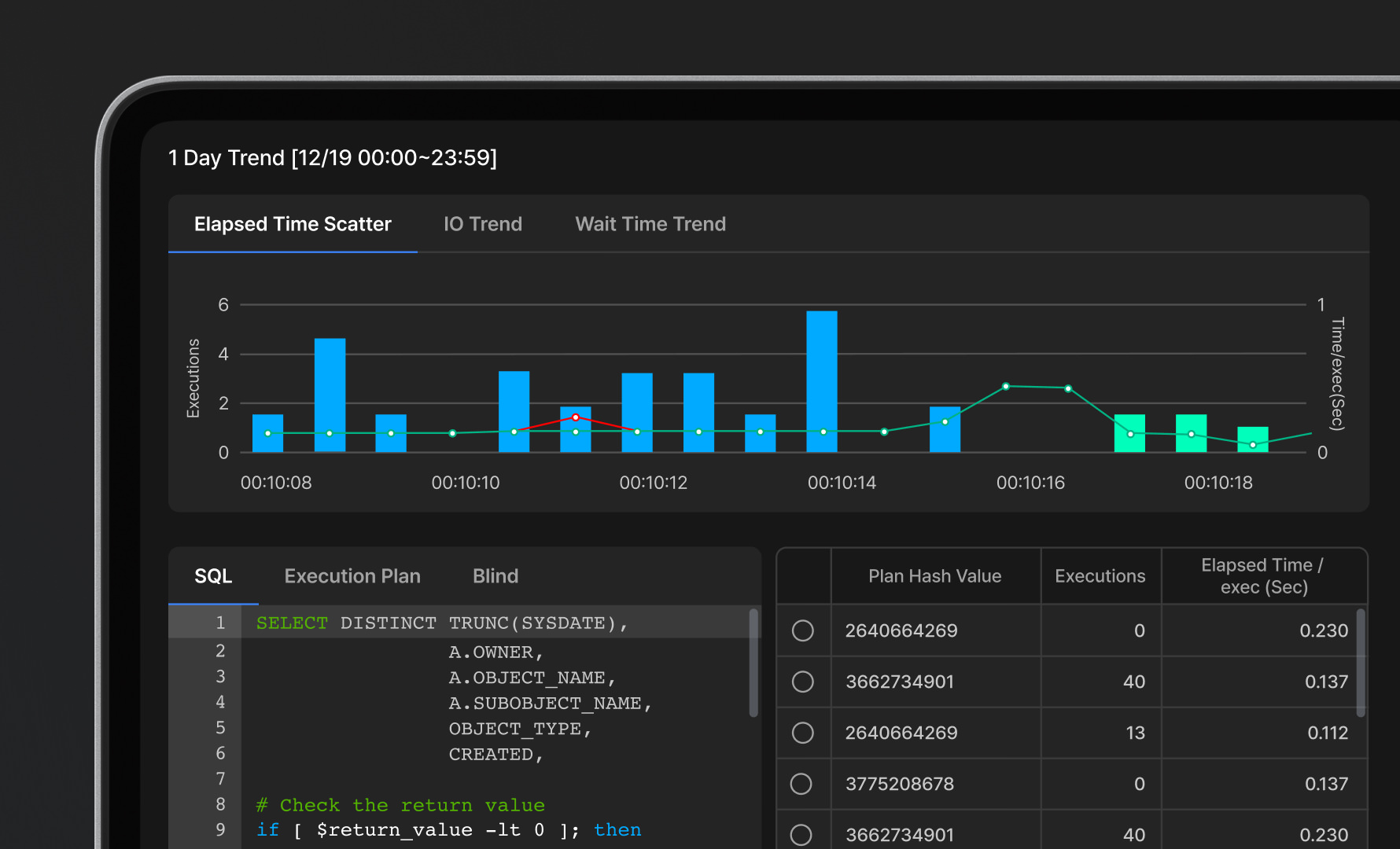Click the peak green line point near 00:10:16
Image resolution: width=1400 pixels, height=849 pixels.
1006,387
